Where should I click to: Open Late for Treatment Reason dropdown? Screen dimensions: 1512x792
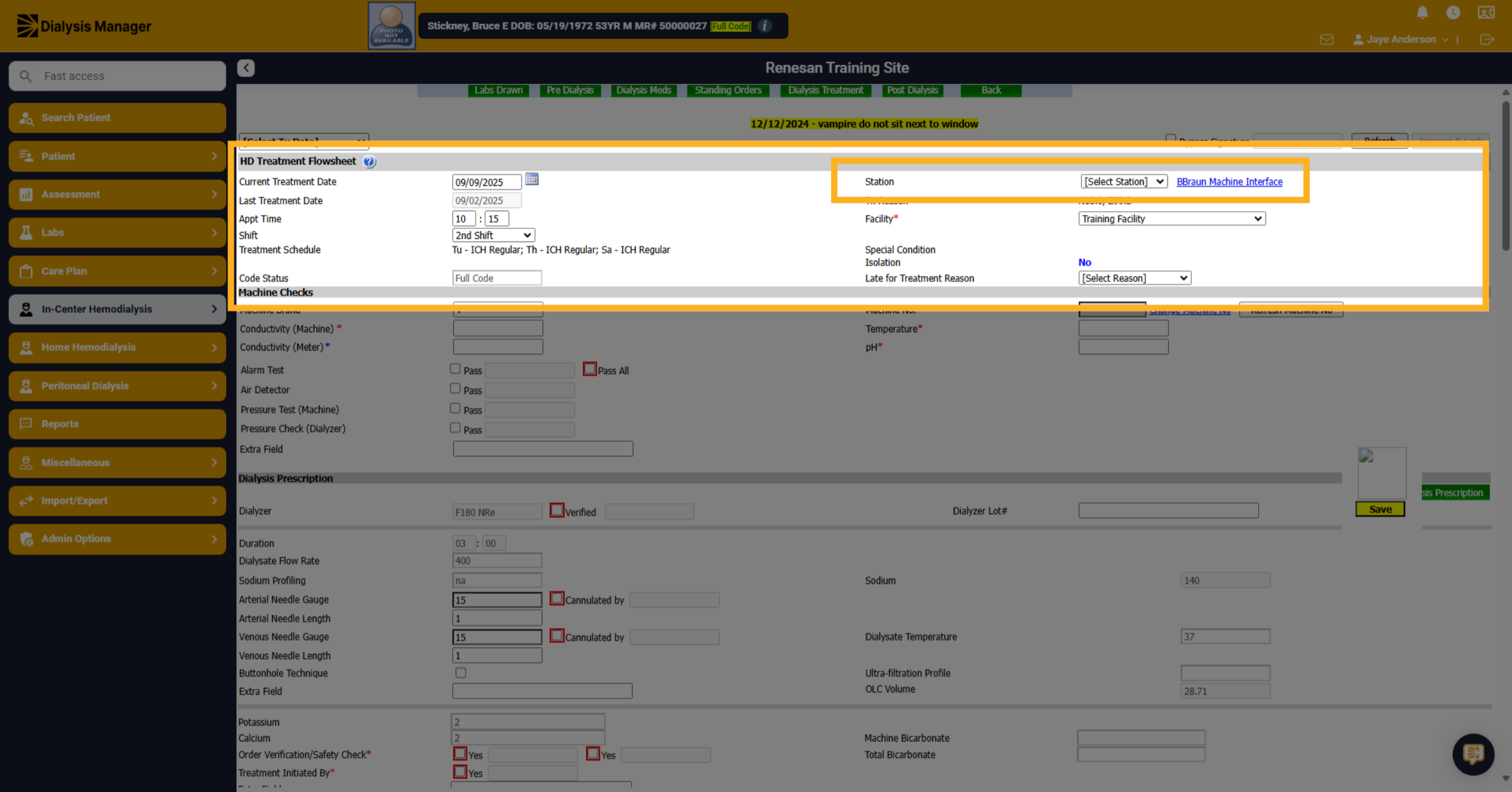[x=1135, y=278]
